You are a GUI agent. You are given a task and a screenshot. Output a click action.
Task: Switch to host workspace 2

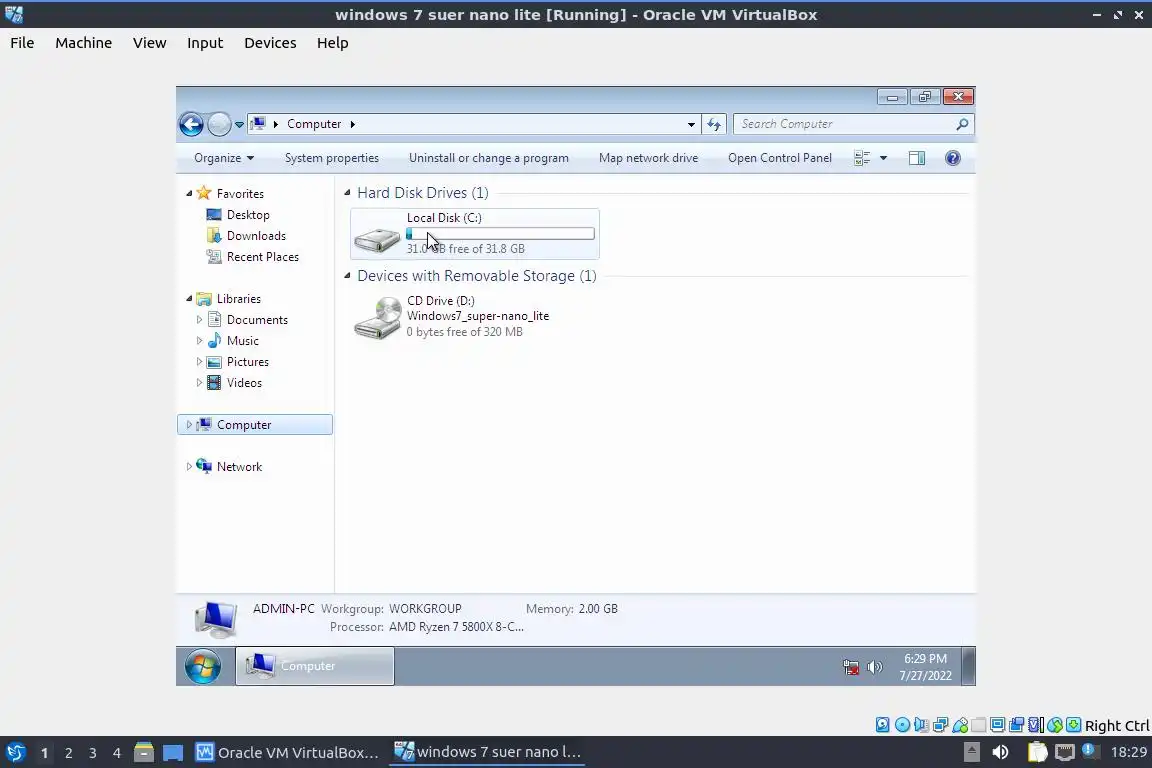pos(68,753)
